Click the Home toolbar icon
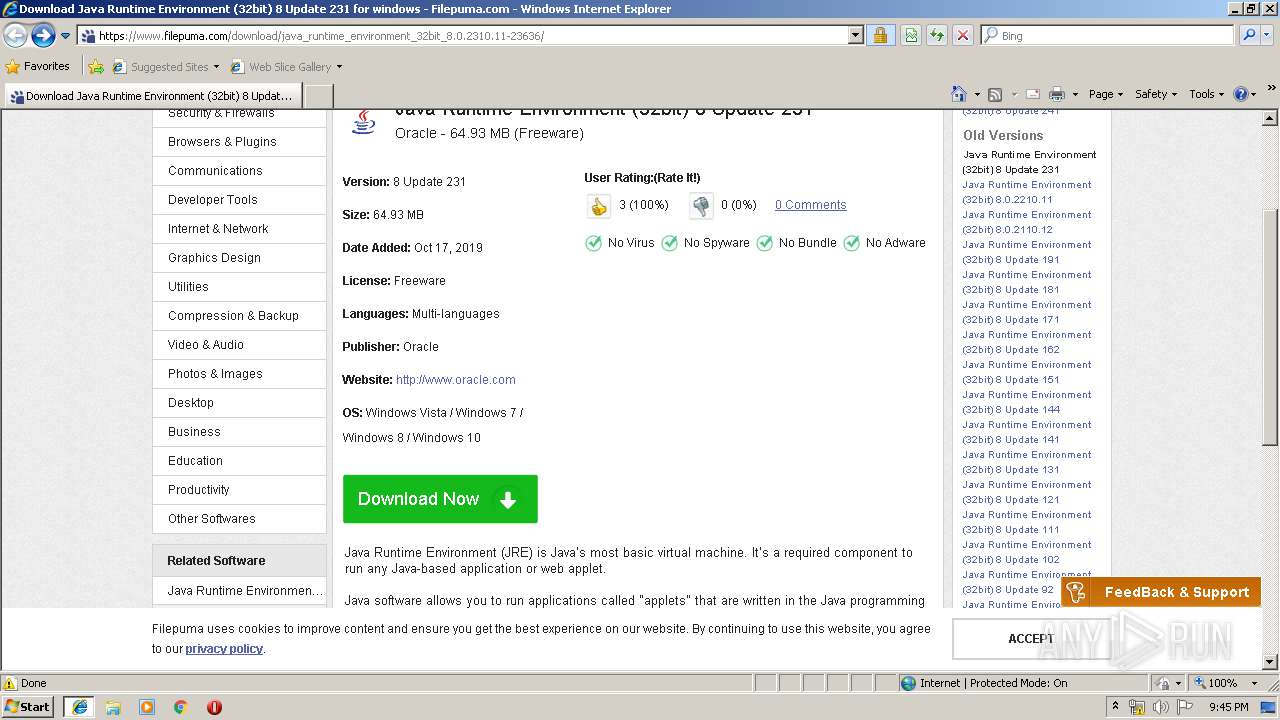The height and width of the screenshot is (720, 1280). (959, 94)
